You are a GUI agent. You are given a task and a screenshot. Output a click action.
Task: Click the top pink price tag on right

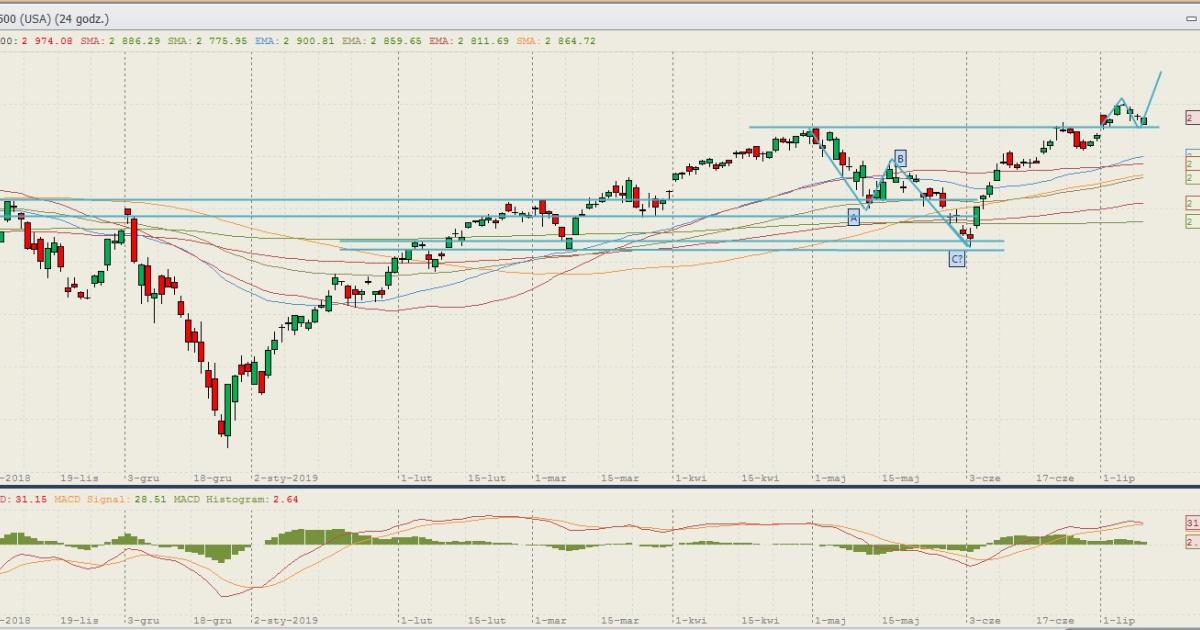click(x=1192, y=117)
